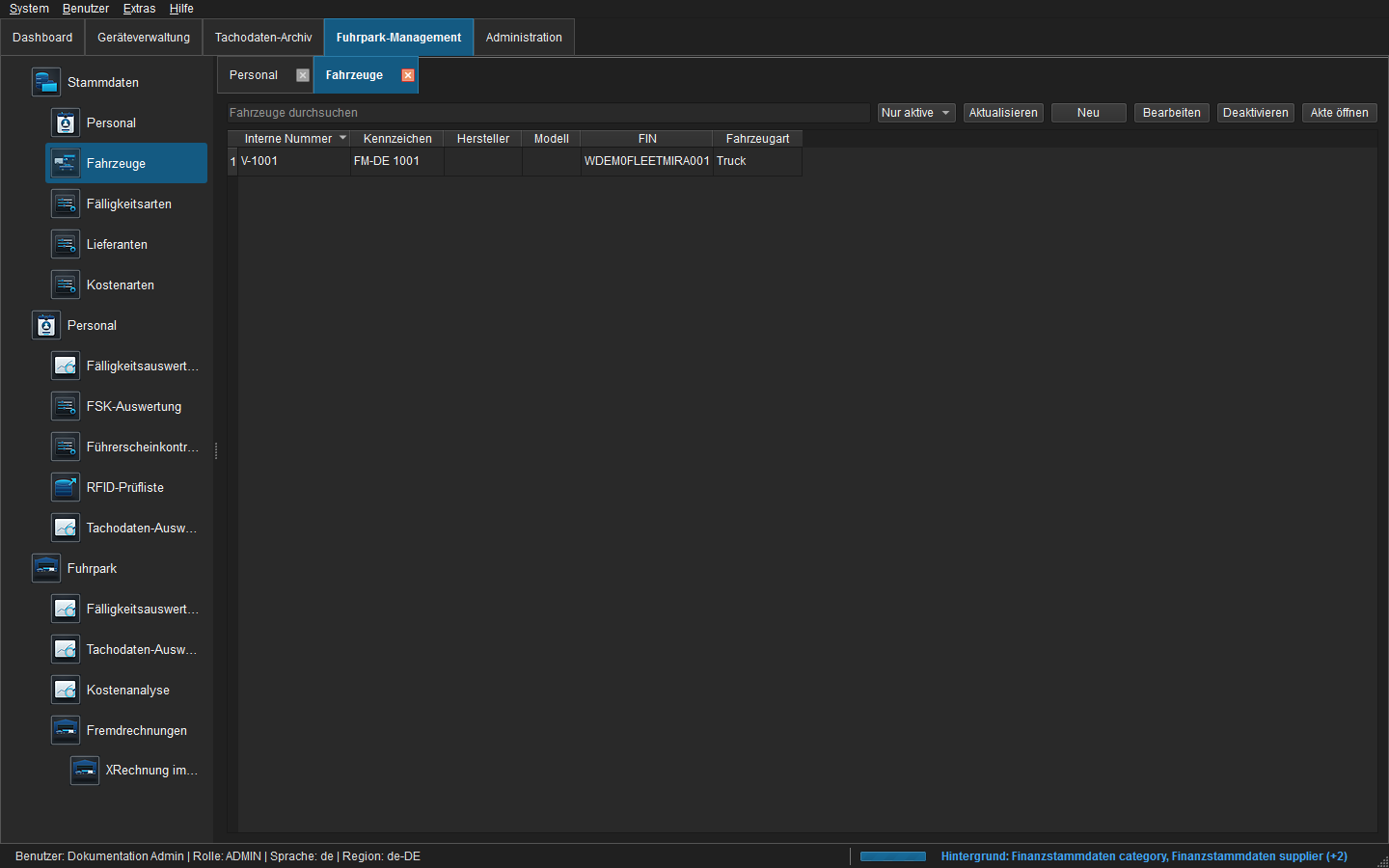This screenshot has height=868, width=1389.
Task: Click the background task progress bar
Action: 893,856
